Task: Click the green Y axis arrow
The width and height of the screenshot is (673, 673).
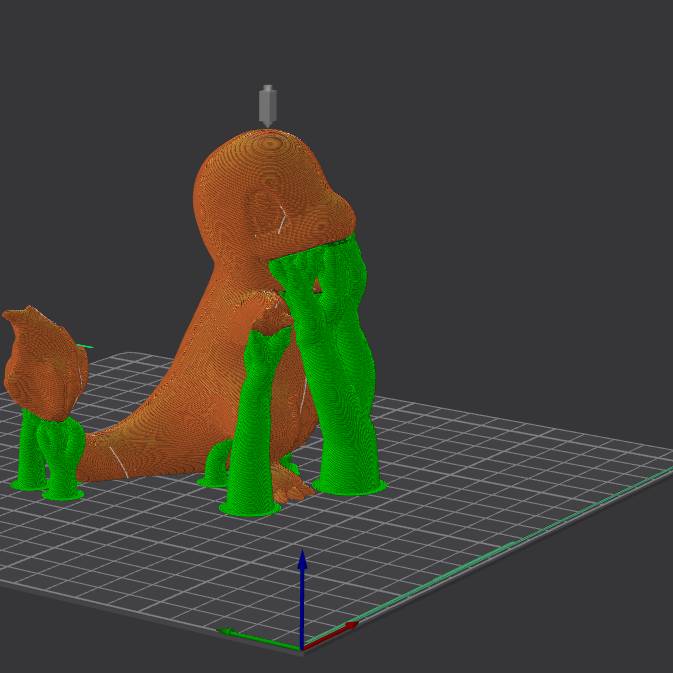Action: [258, 639]
